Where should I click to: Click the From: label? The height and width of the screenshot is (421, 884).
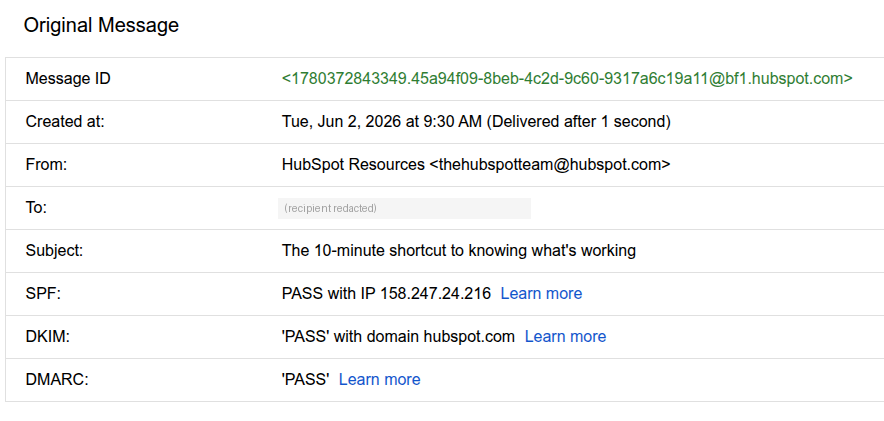(x=46, y=165)
